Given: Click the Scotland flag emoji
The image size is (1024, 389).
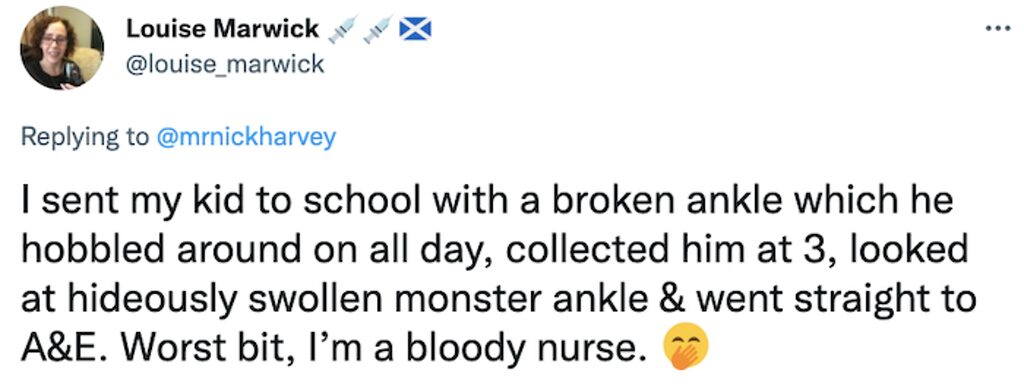Looking at the screenshot, I should click(415, 29).
